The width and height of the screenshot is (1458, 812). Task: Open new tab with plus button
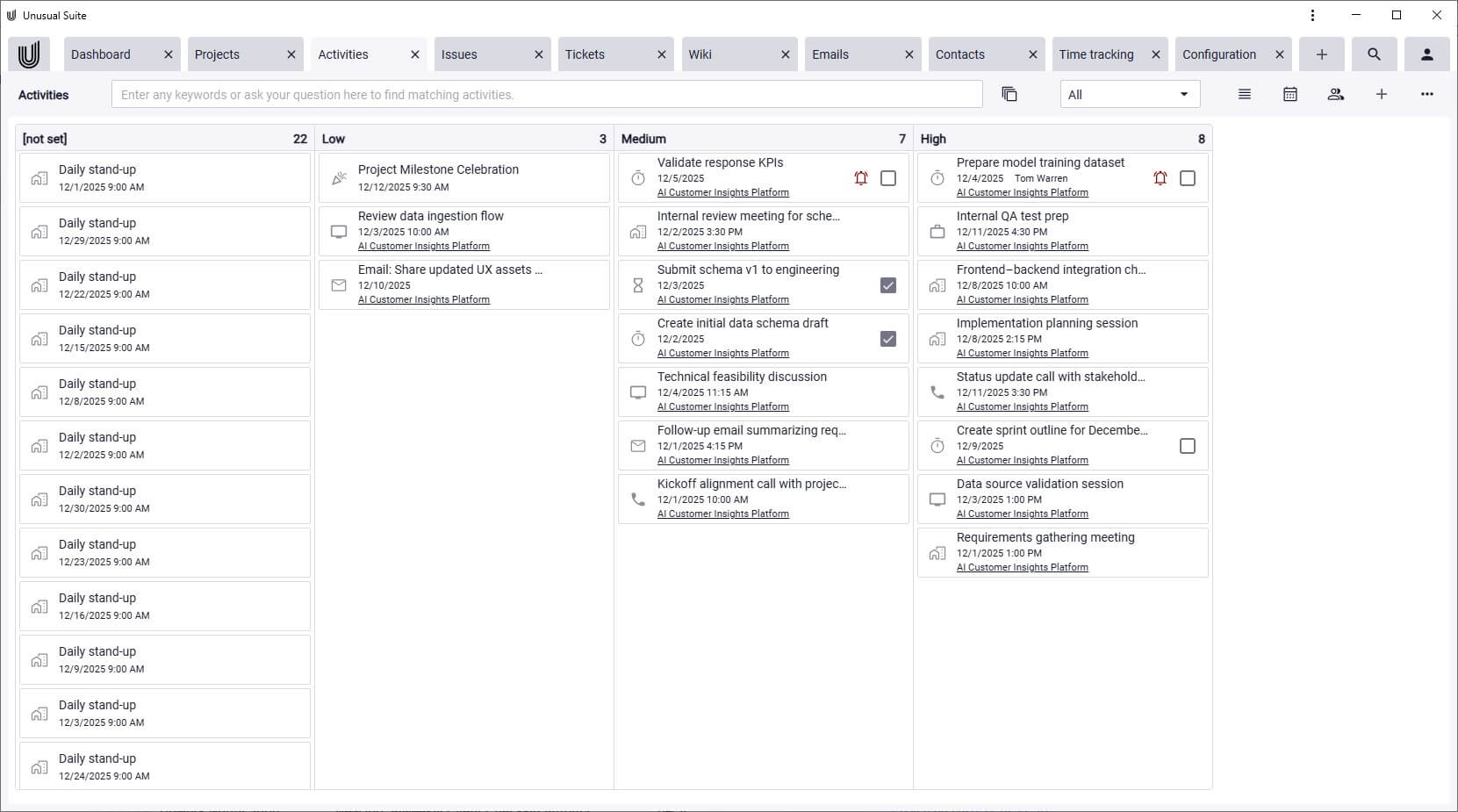(1321, 54)
